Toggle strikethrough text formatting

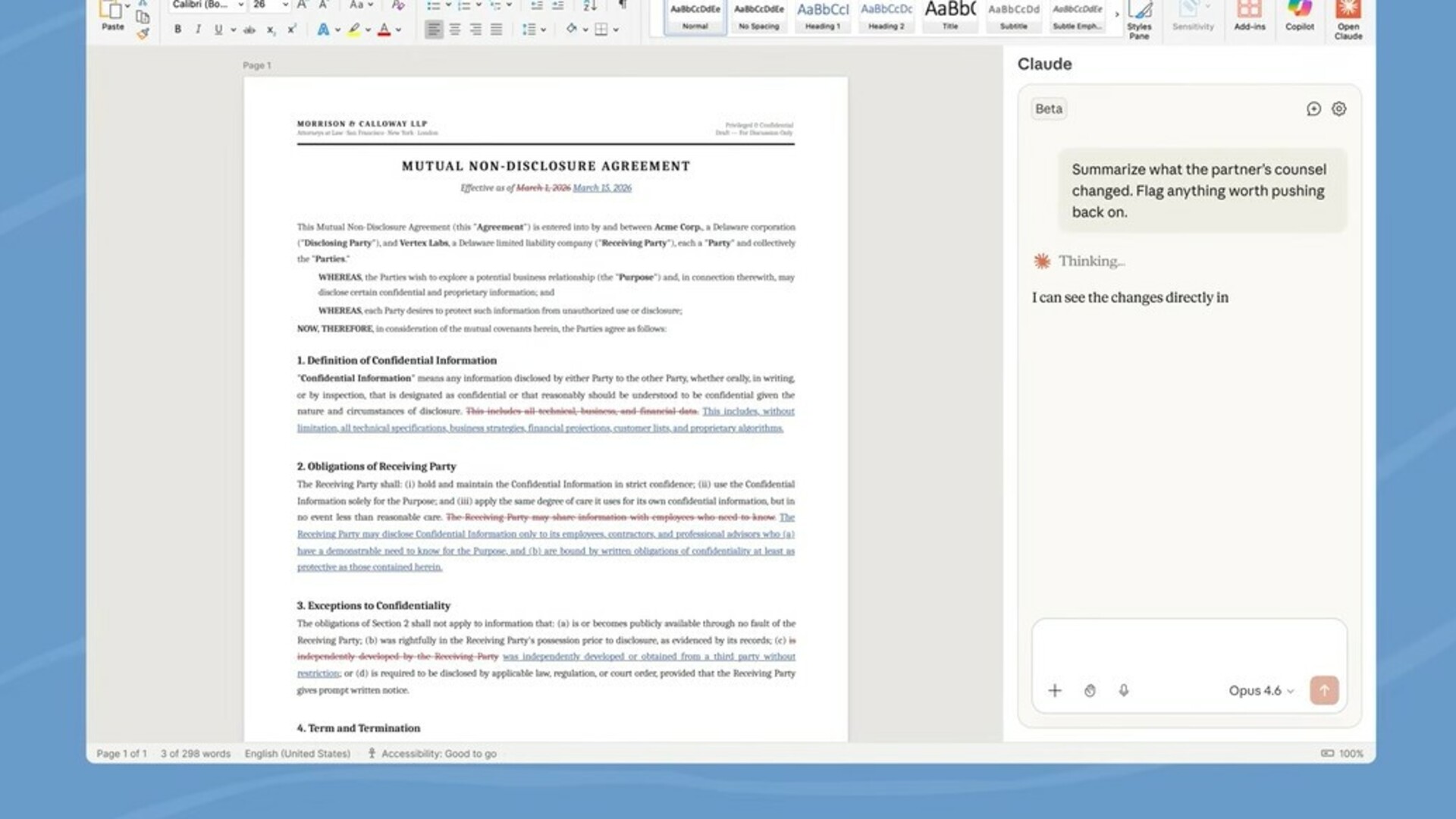(x=249, y=30)
